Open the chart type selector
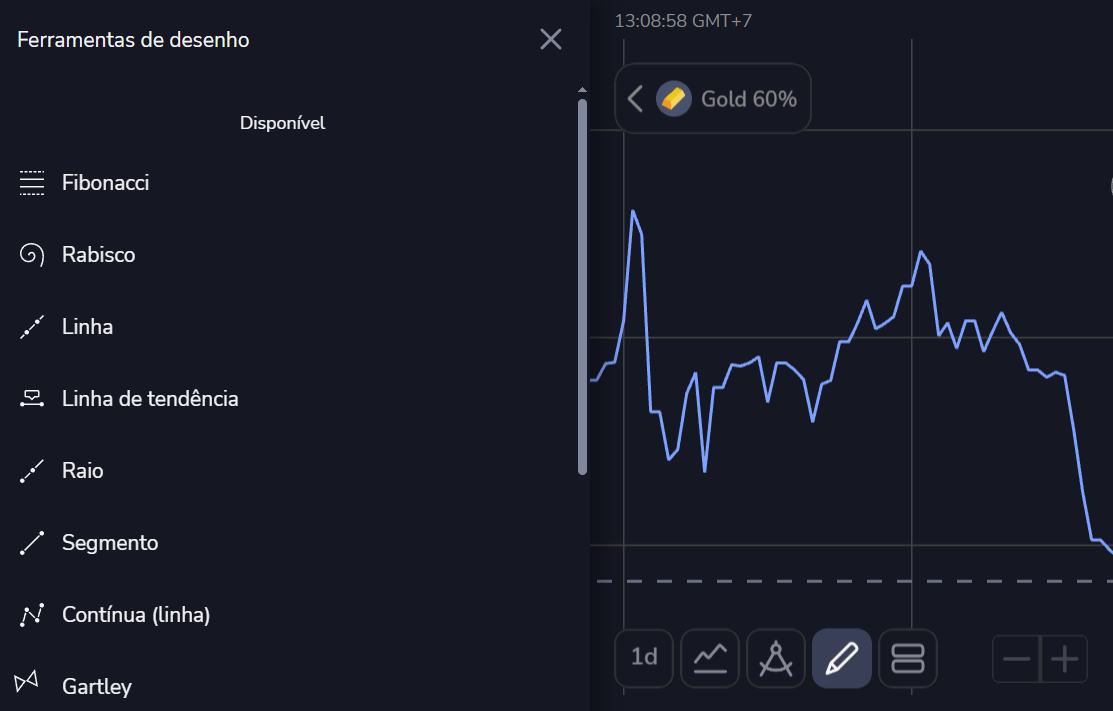1113x711 pixels. click(x=710, y=658)
